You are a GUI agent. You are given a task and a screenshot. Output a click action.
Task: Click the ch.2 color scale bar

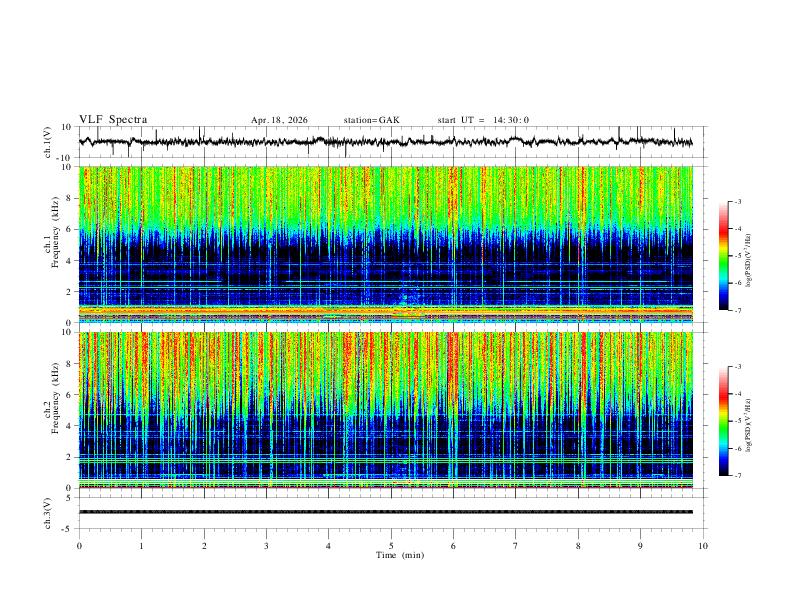coord(724,421)
